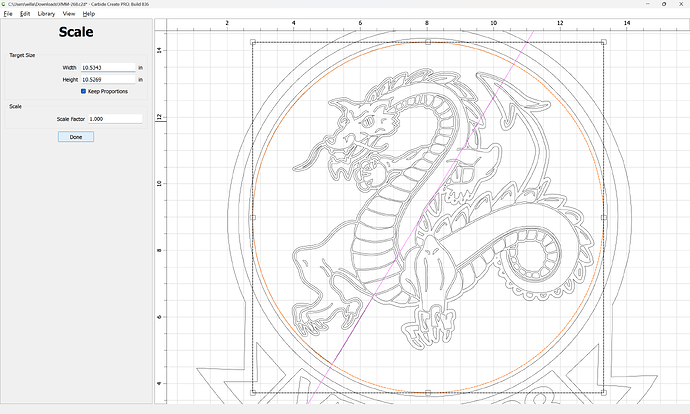Click the bottom-center selection handle
The image size is (690, 414).
pyautogui.click(x=428, y=393)
